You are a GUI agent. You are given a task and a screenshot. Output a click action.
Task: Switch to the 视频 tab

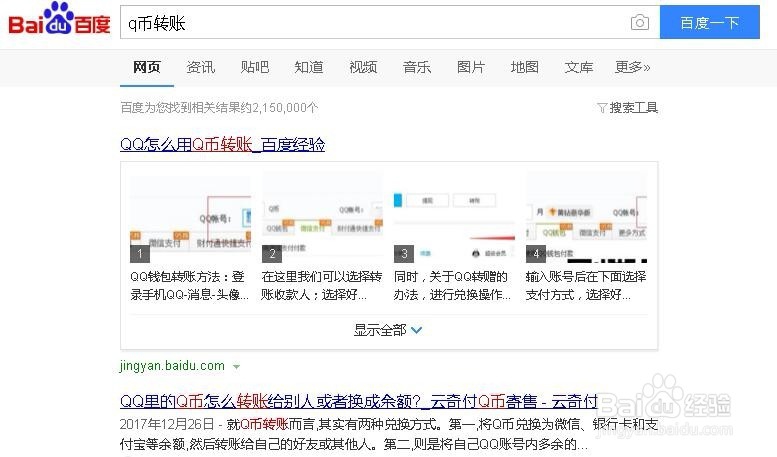click(x=363, y=67)
